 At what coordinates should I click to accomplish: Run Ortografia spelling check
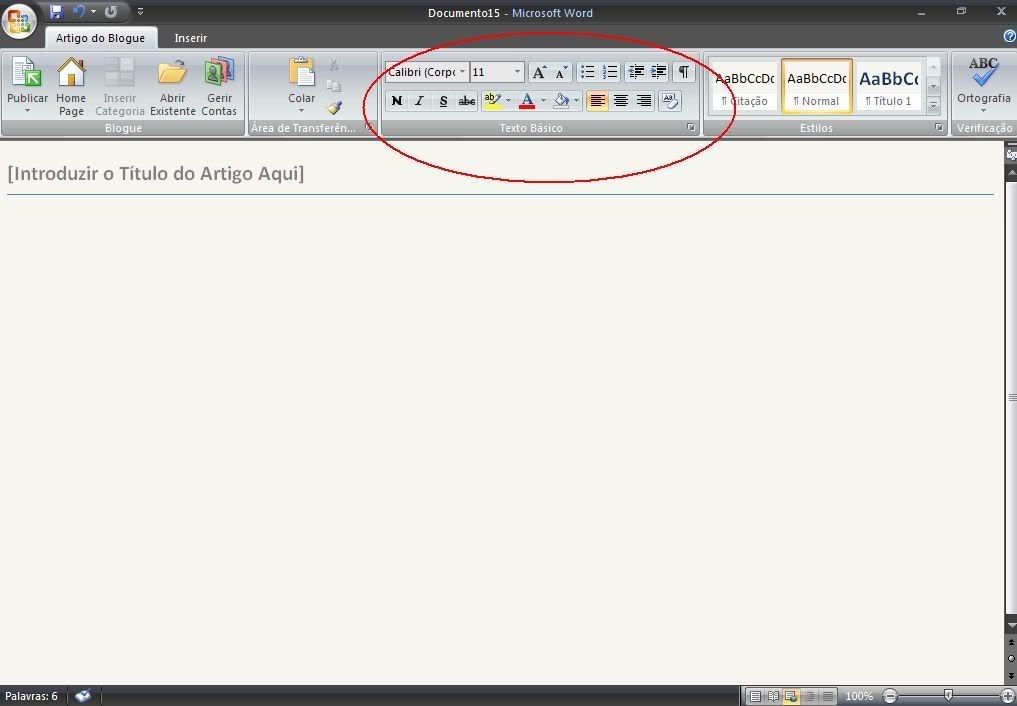pos(983,87)
